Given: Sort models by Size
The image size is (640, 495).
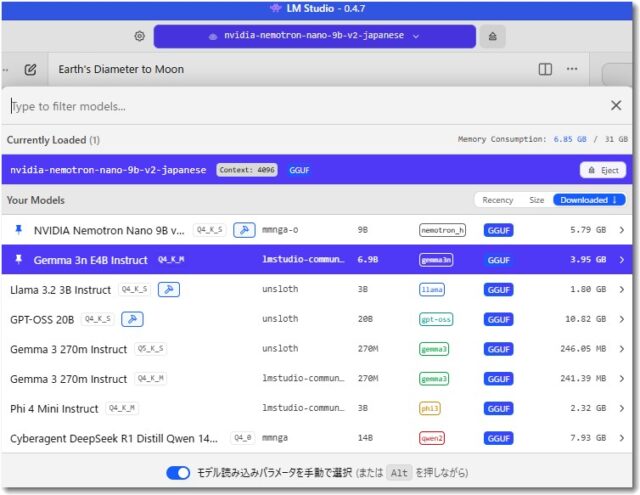Looking at the screenshot, I should (536, 200).
